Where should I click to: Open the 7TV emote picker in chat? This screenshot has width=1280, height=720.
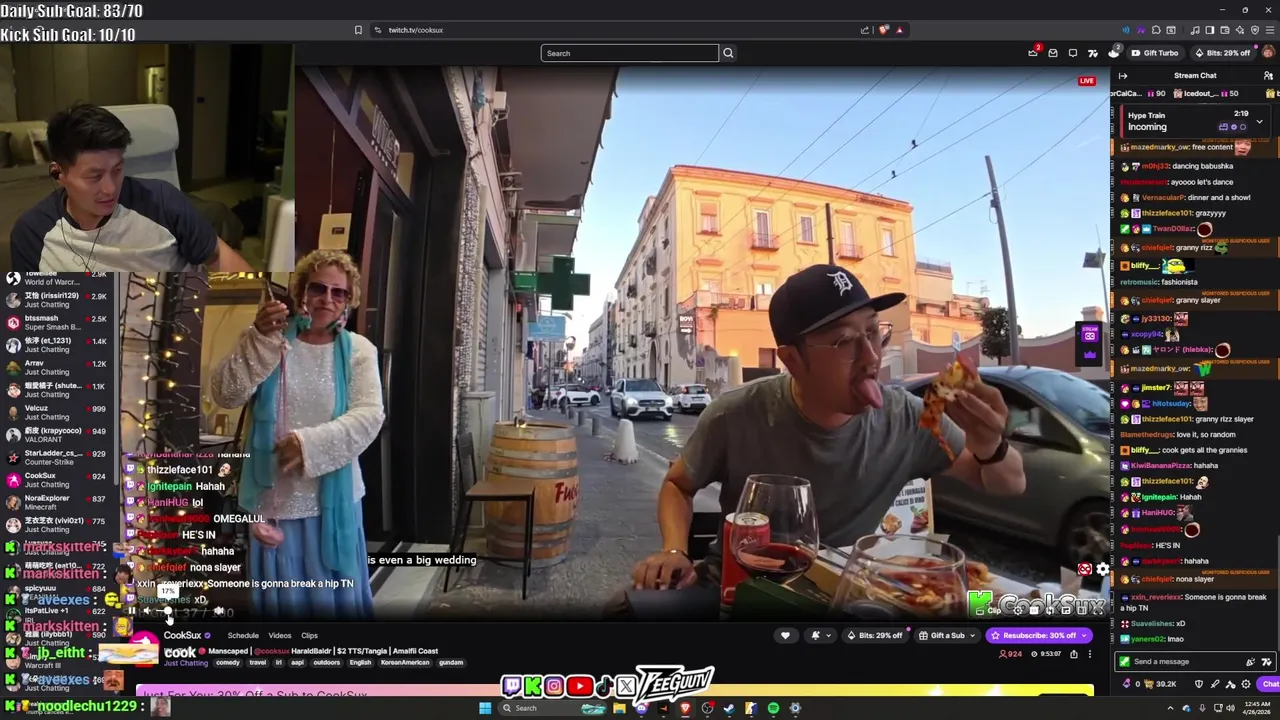[x=1266, y=662]
